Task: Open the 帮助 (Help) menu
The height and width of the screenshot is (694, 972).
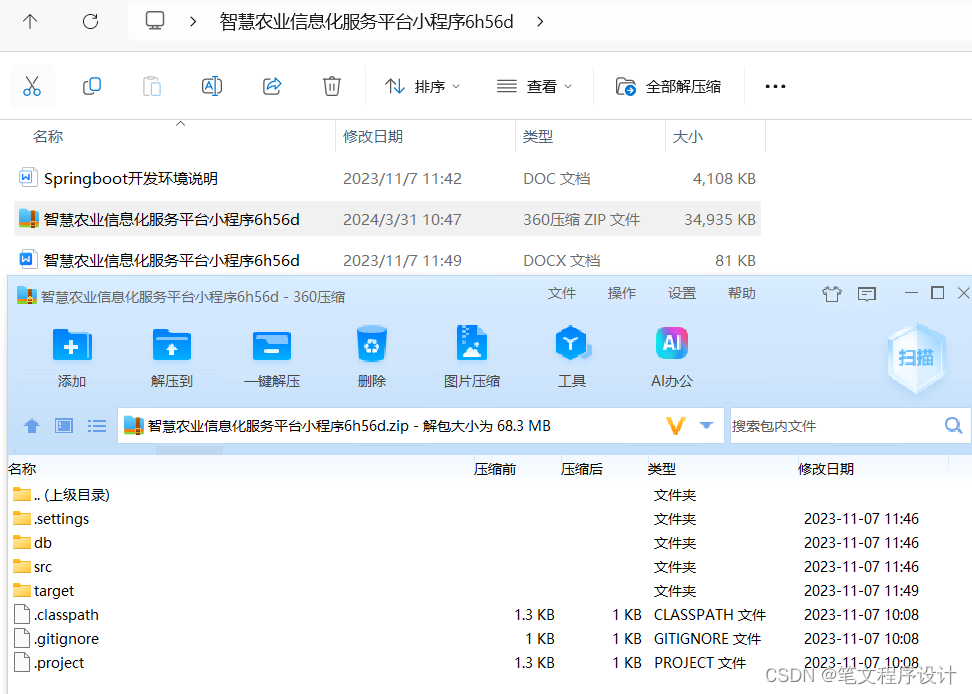Action: 741,293
